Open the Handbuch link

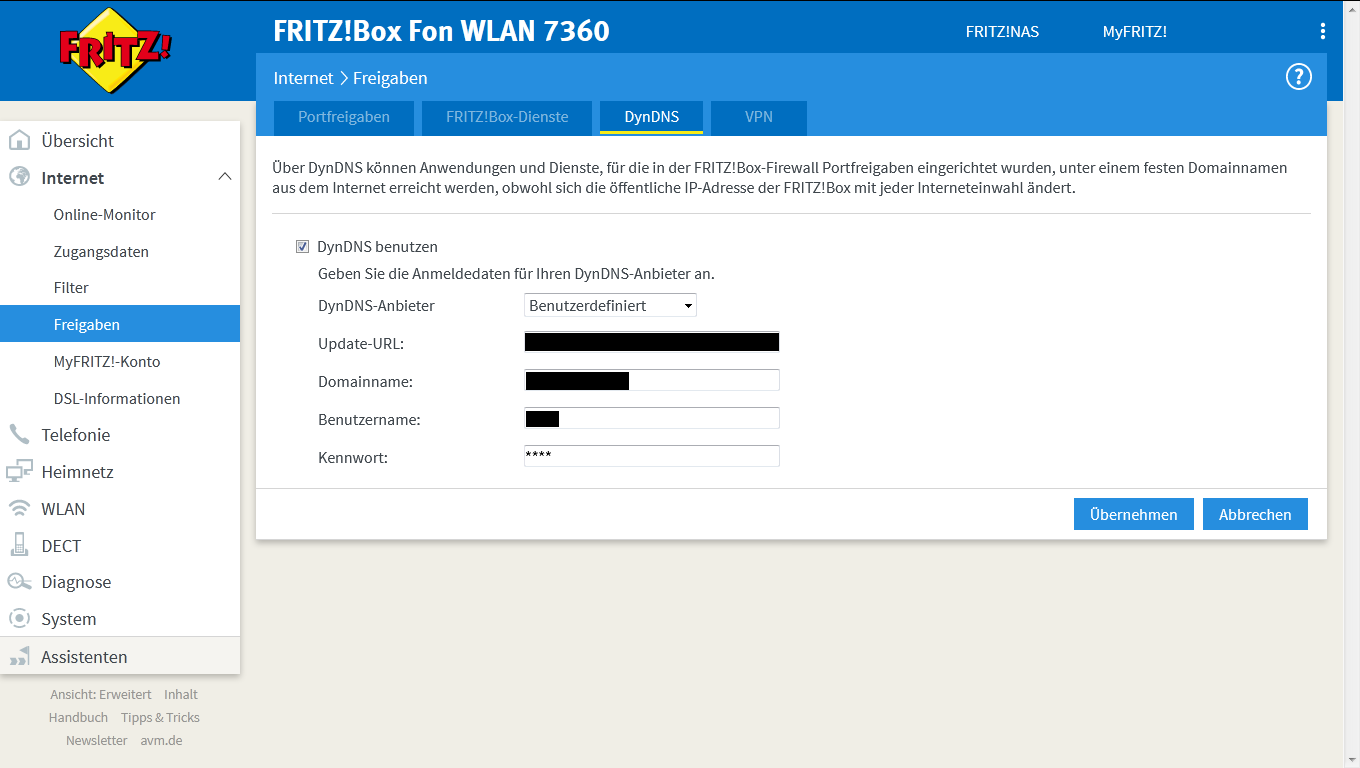pyautogui.click(x=78, y=717)
